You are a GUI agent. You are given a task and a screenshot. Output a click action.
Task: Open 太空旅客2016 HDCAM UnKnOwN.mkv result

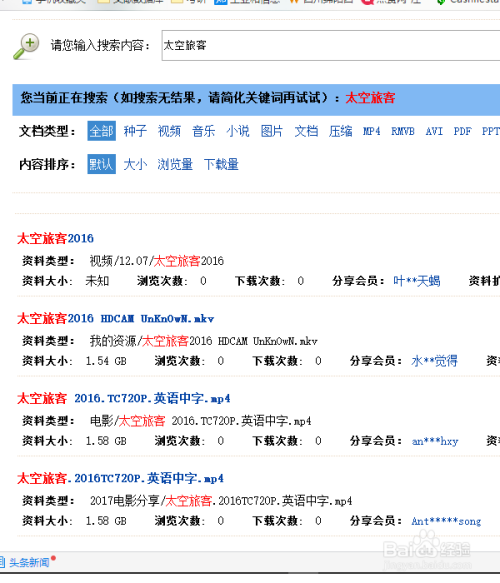pyautogui.click(x=116, y=319)
